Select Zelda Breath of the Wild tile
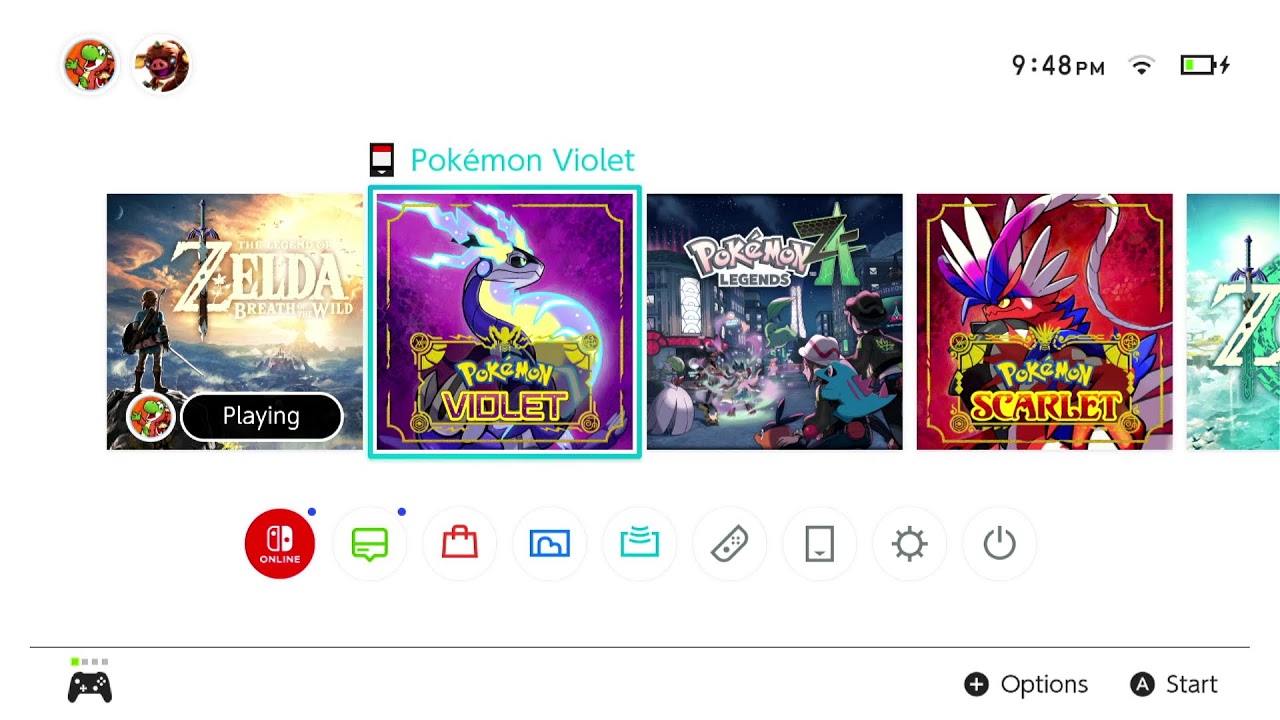The image size is (1280, 720). click(x=235, y=322)
